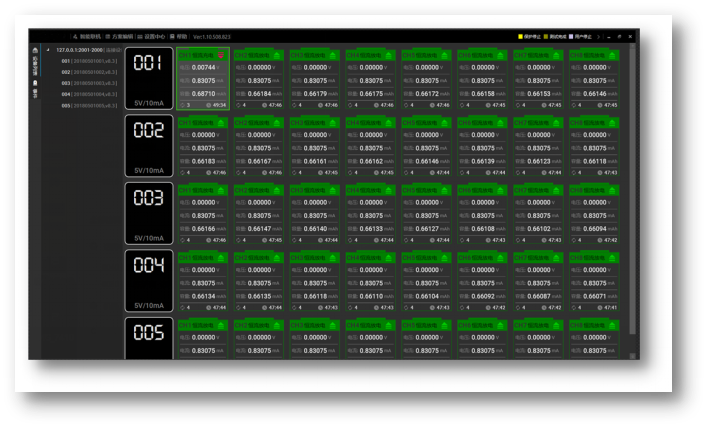
Task: Click the voltage value 0.00744
Action: click(203, 67)
